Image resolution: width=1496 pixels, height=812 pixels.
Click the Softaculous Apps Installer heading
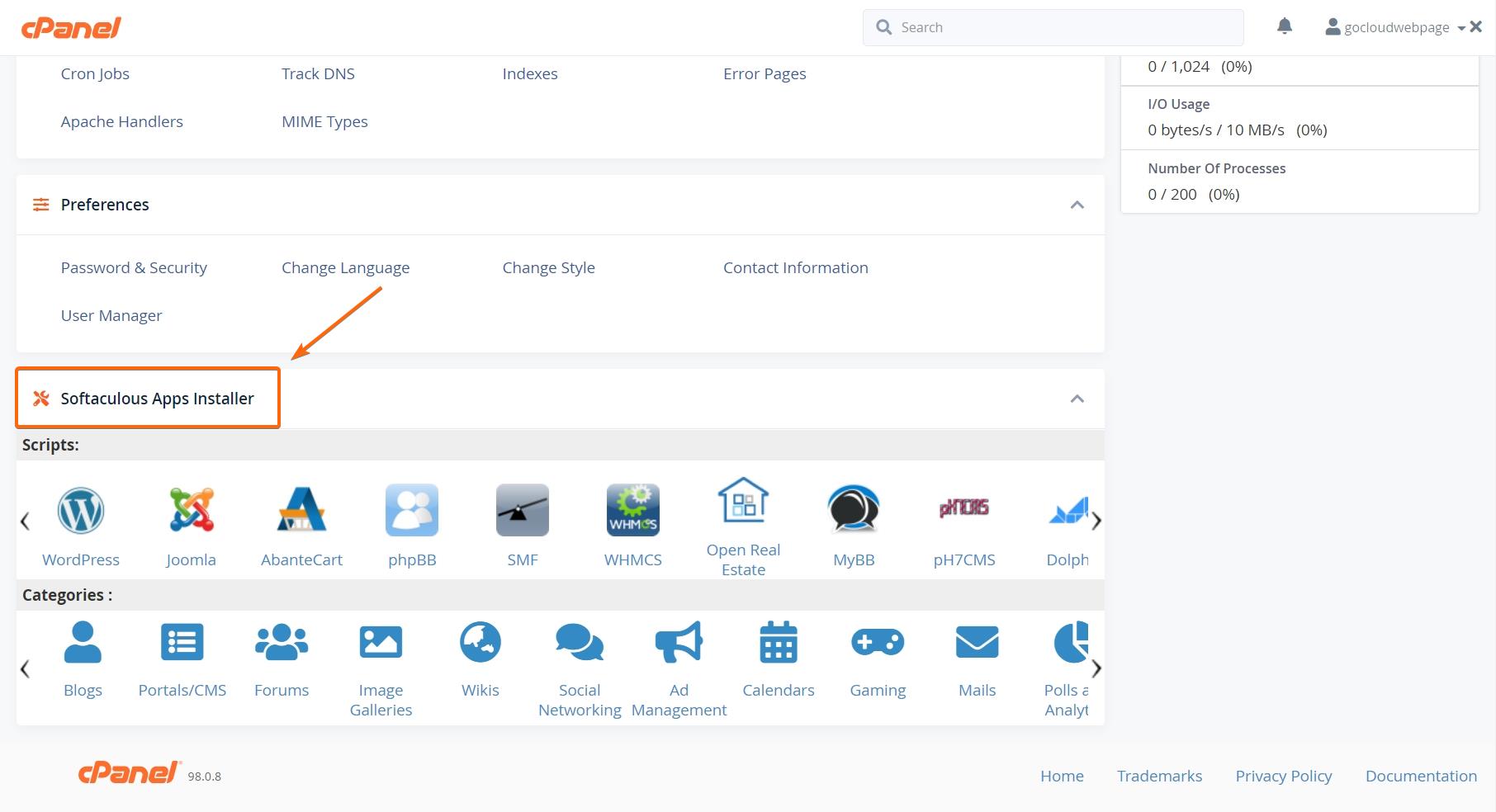157,399
